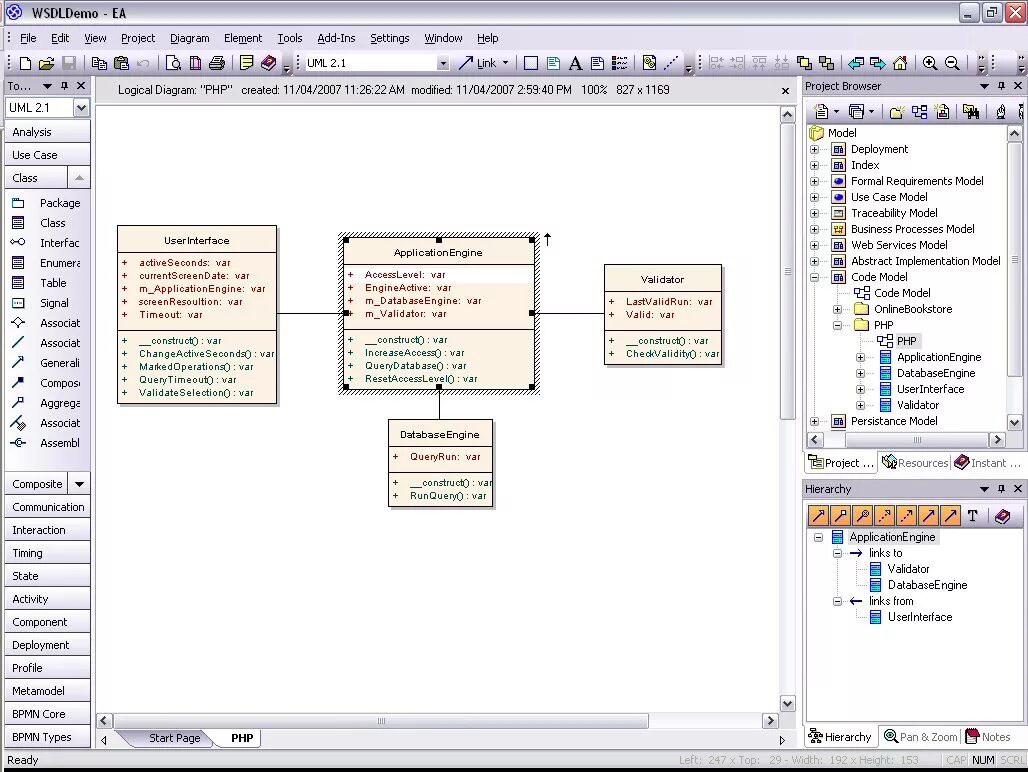The height and width of the screenshot is (772, 1028).
Task: Pin the Toolbox panel with the pushpin
Action: pyautogui.click(x=64, y=86)
